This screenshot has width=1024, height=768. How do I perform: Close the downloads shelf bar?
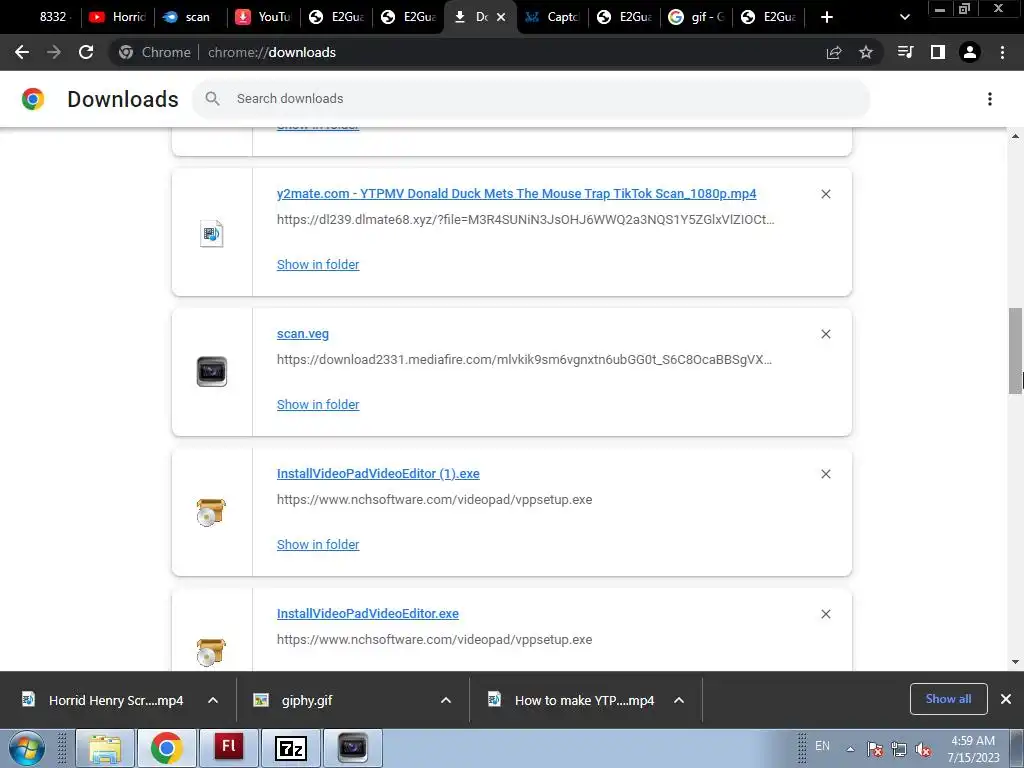(1006, 699)
